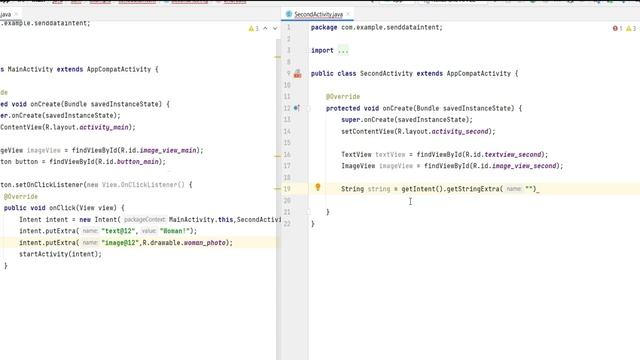Click activity_second layout reference
Screen dimensions: 640x360
coord(459,131)
